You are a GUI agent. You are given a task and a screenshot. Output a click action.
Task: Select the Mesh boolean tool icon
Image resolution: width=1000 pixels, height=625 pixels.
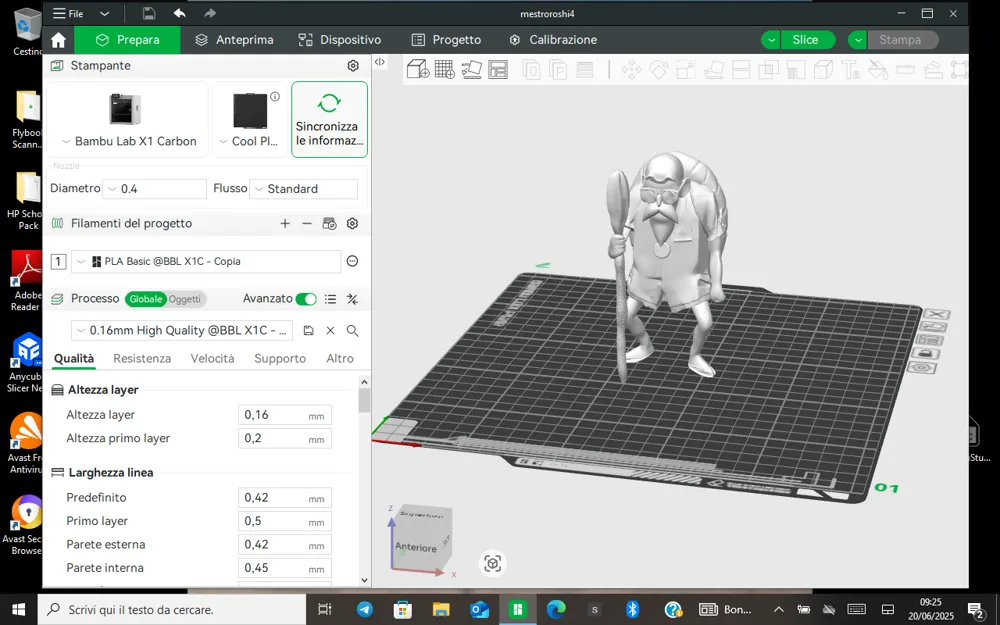click(x=768, y=69)
